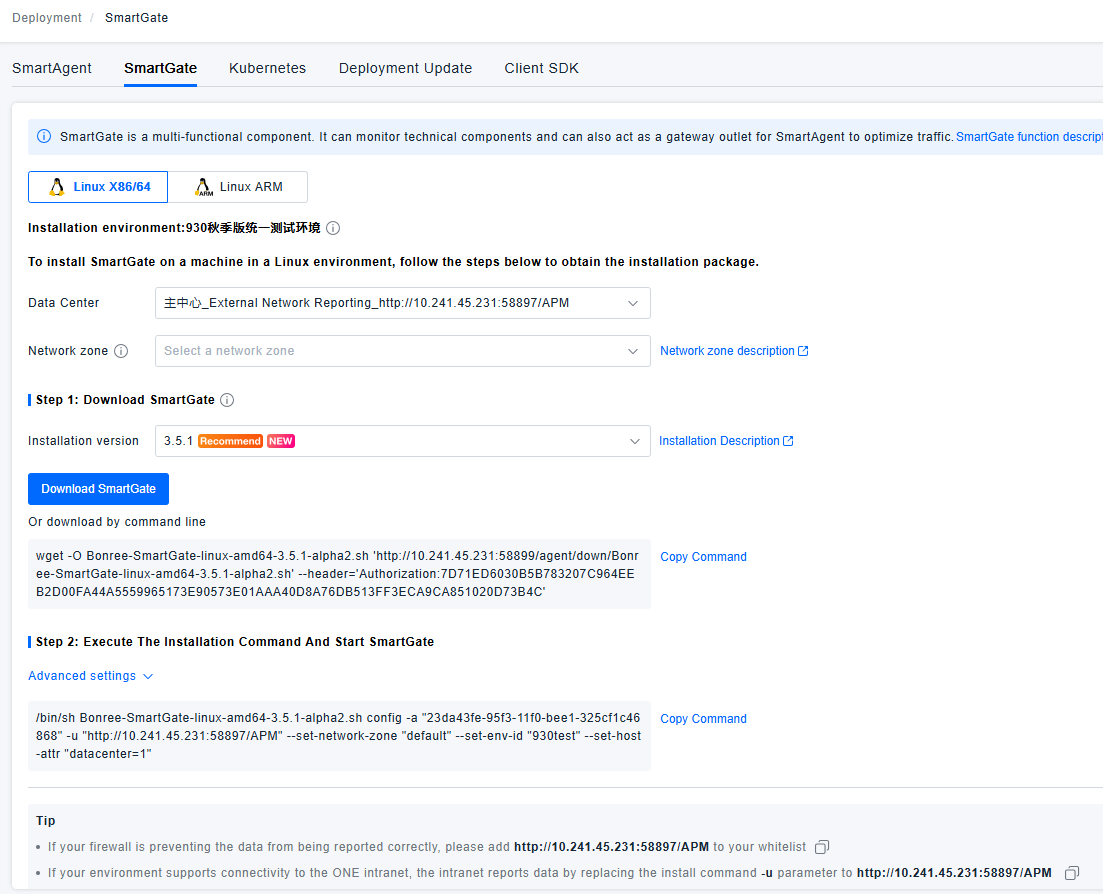Screen dimensions: 1103x894
Task: Click external link icon after Network zone description
Action: pos(803,351)
